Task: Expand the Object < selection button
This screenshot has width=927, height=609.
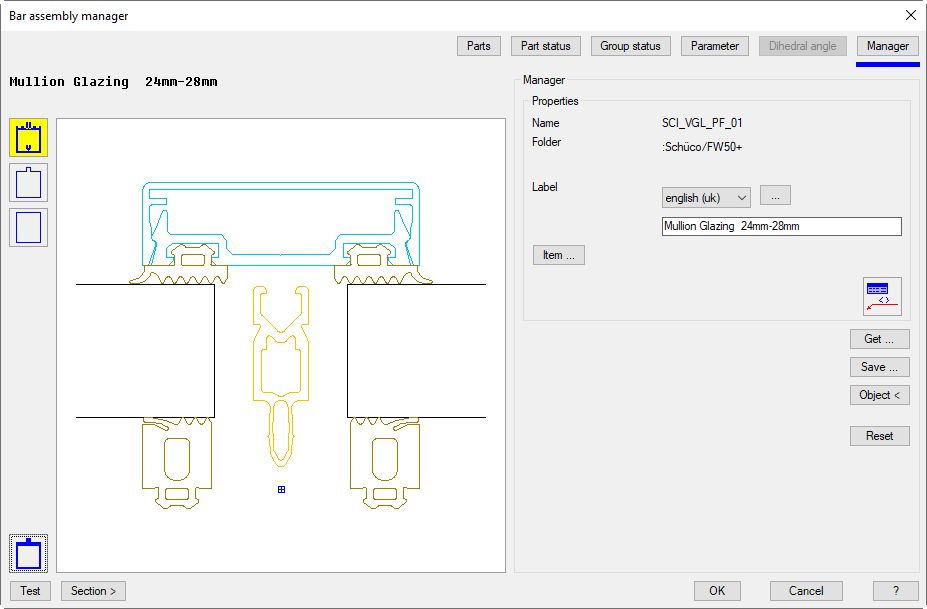Action: point(879,395)
